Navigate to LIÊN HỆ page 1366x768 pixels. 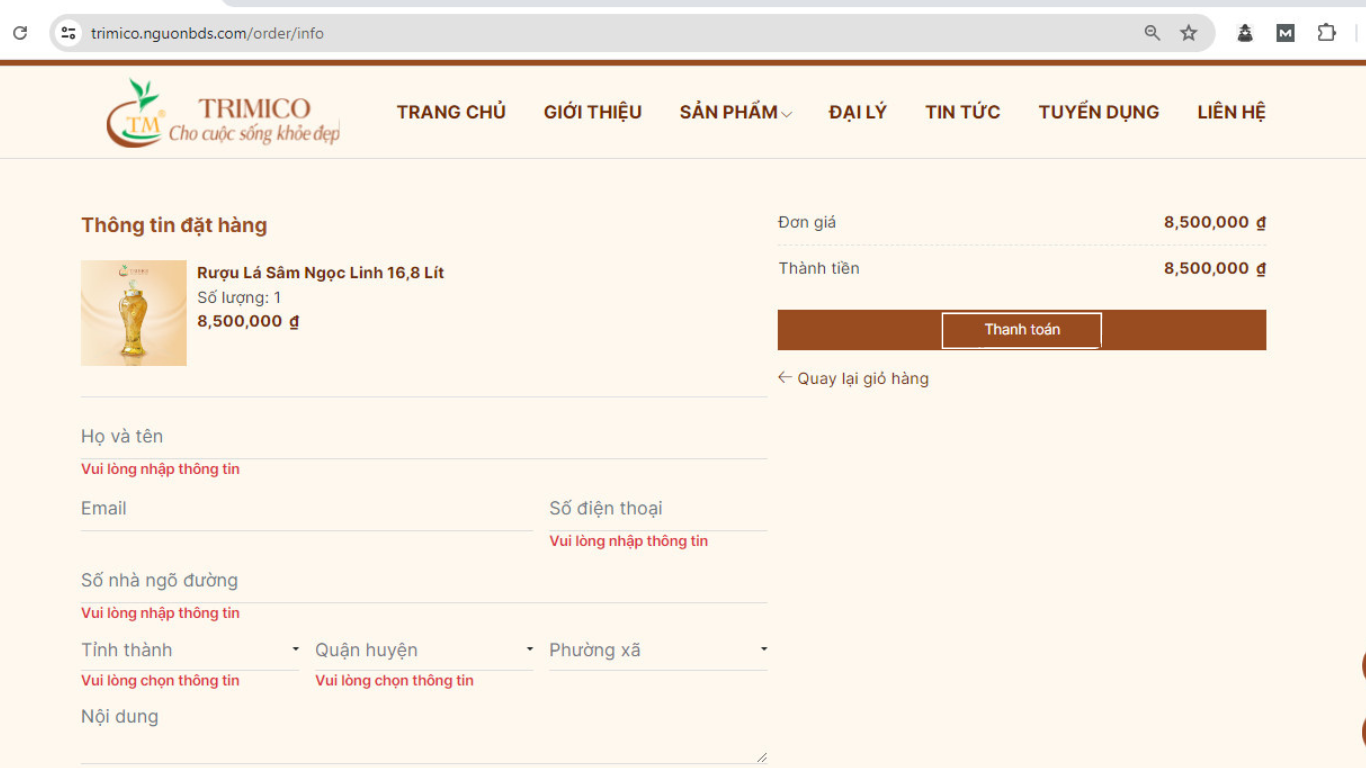click(x=1231, y=112)
